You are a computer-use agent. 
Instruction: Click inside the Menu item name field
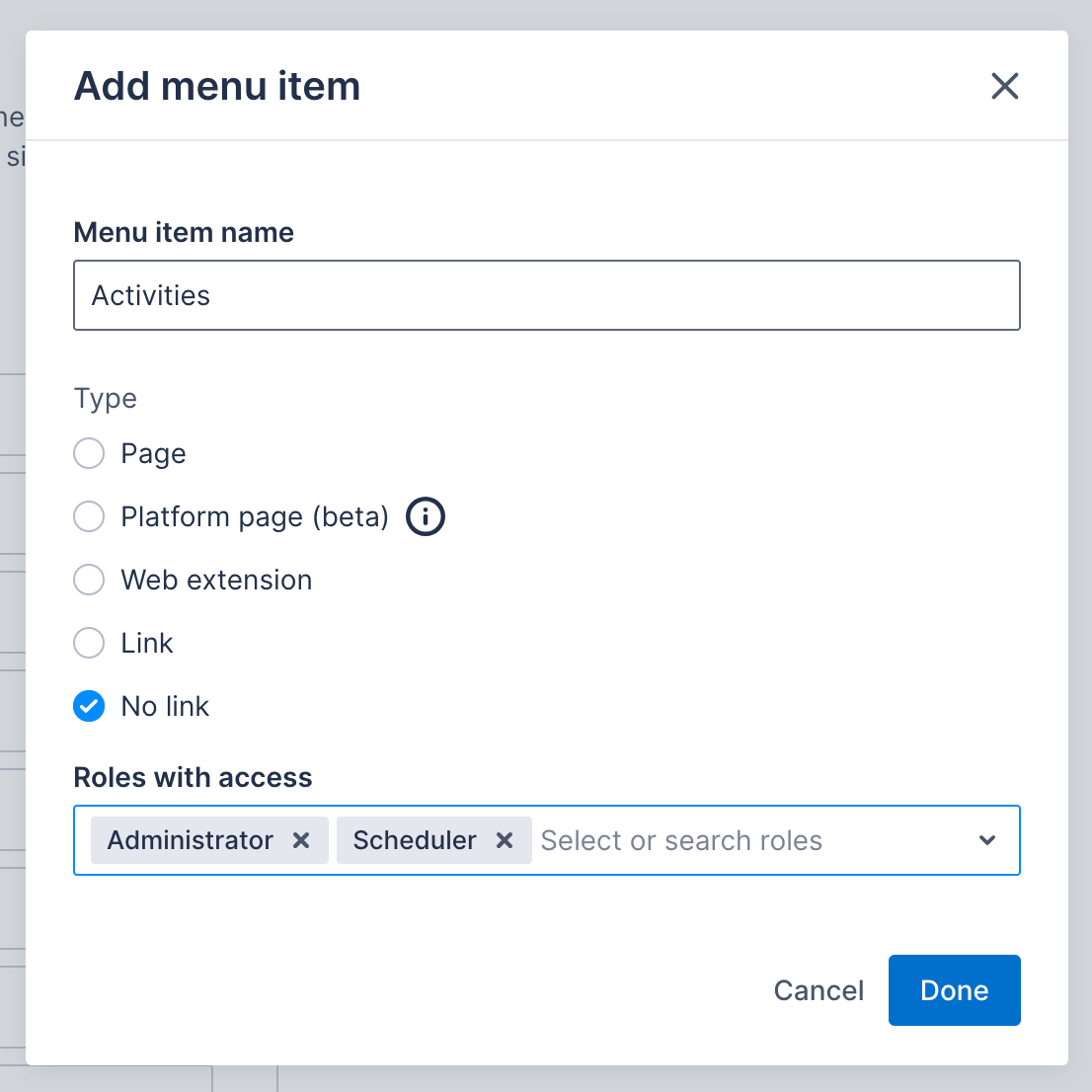546,295
